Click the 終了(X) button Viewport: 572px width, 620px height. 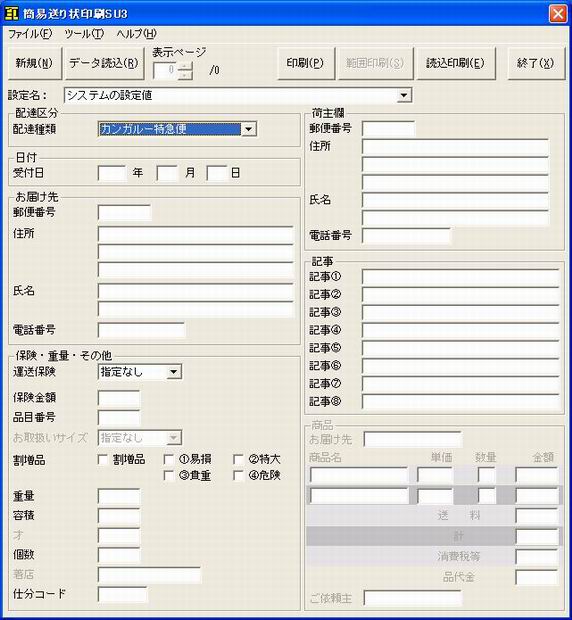(536, 63)
